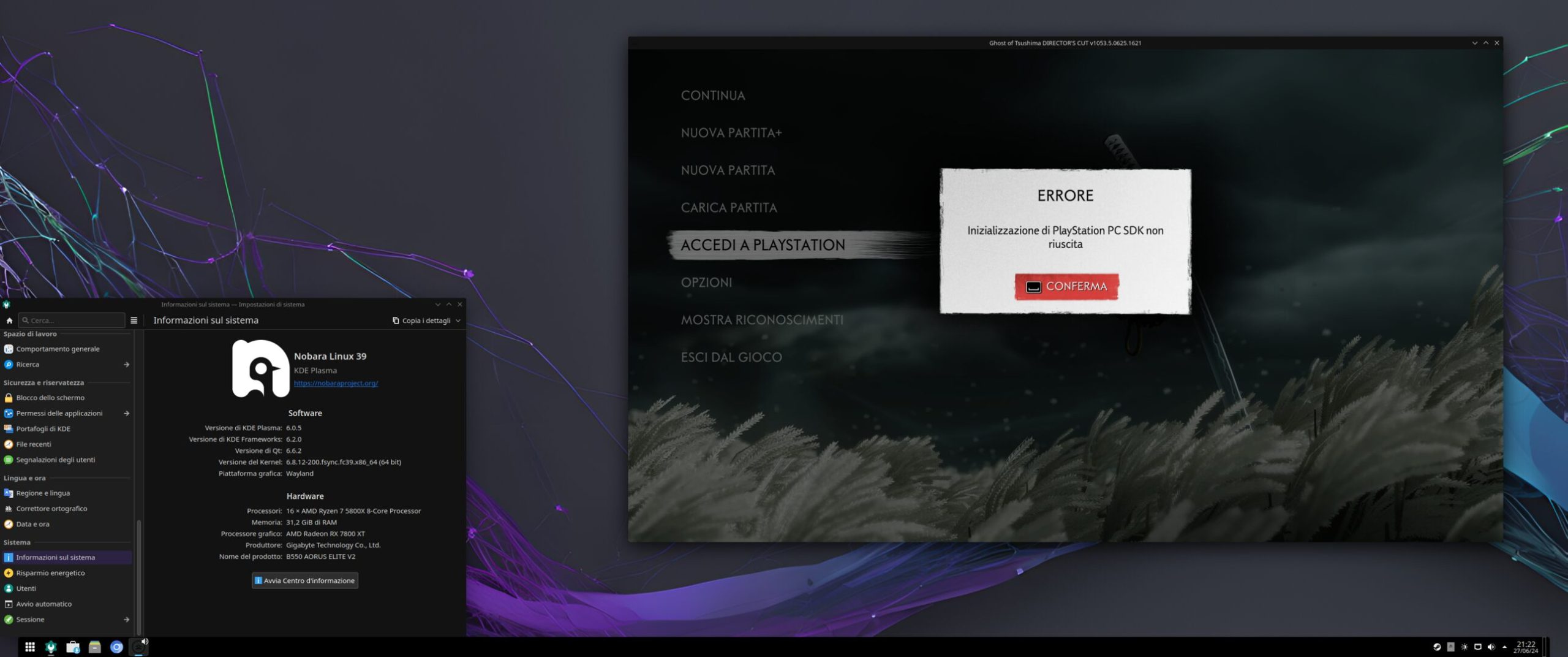The image size is (1568, 657).
Task: Click the KDE Frameworks version 6.2.0 value
Action: (293, 439)
